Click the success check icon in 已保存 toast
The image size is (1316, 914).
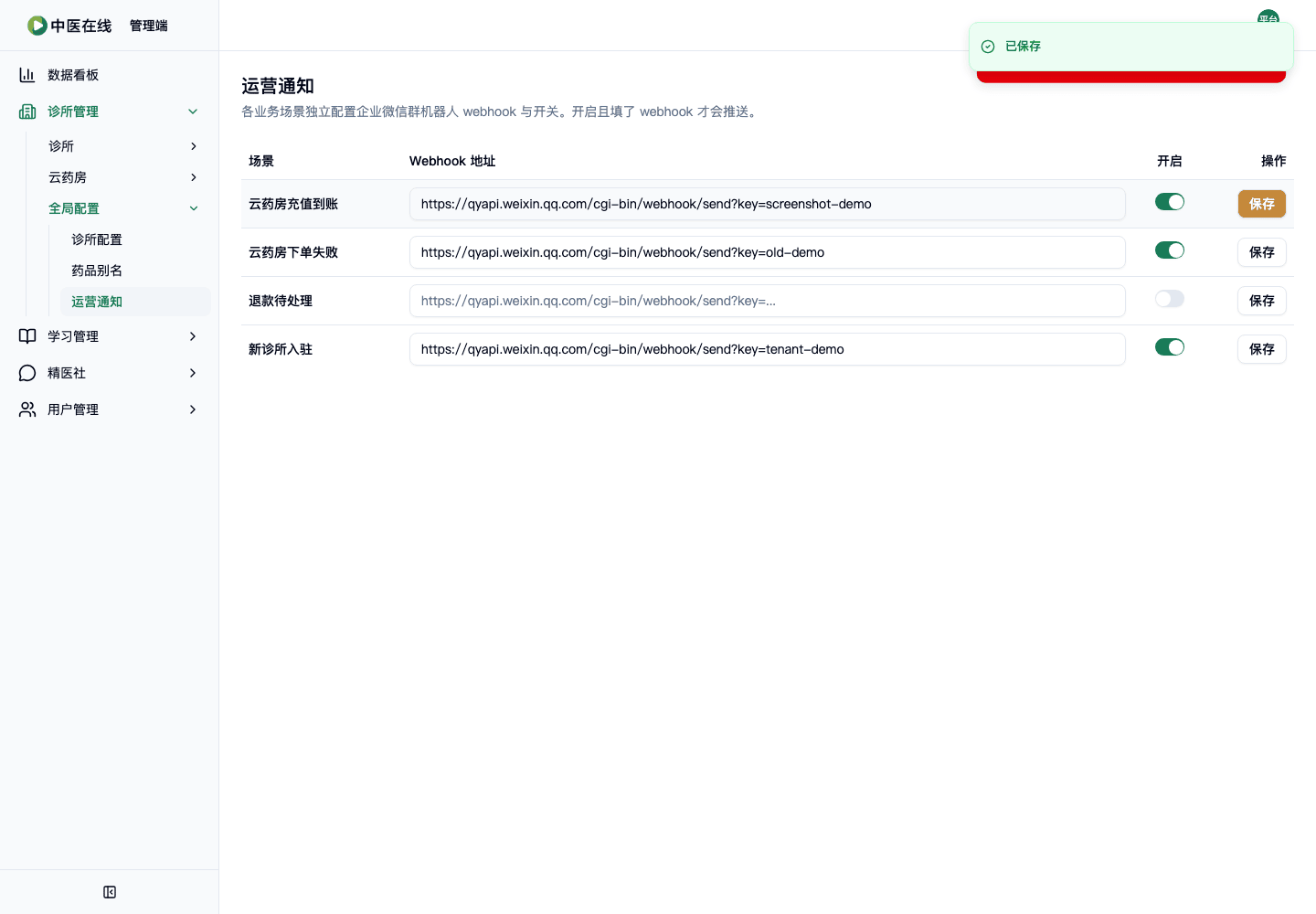988,47
